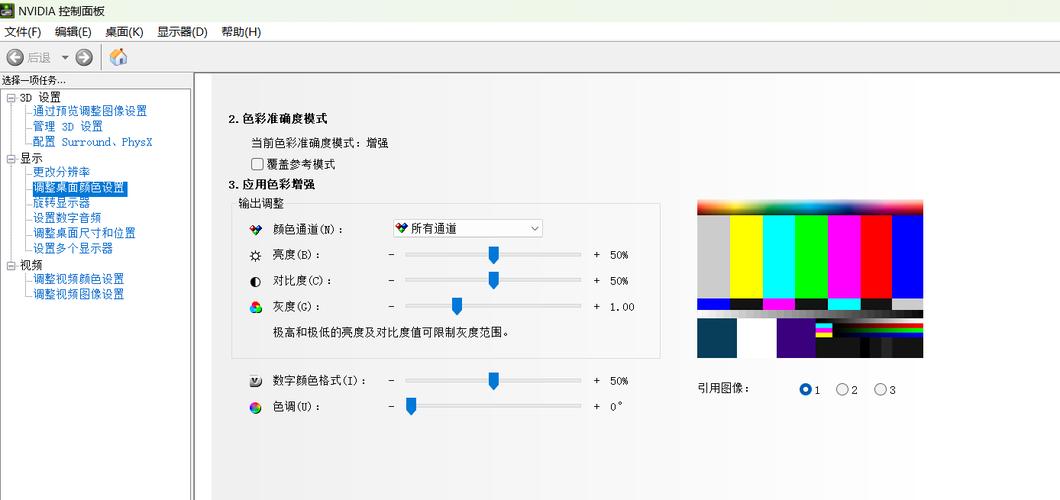The height and width of the screenshot is (500, 1060).
Task: Open the Home page icon
Action: [x=118, y=57]
